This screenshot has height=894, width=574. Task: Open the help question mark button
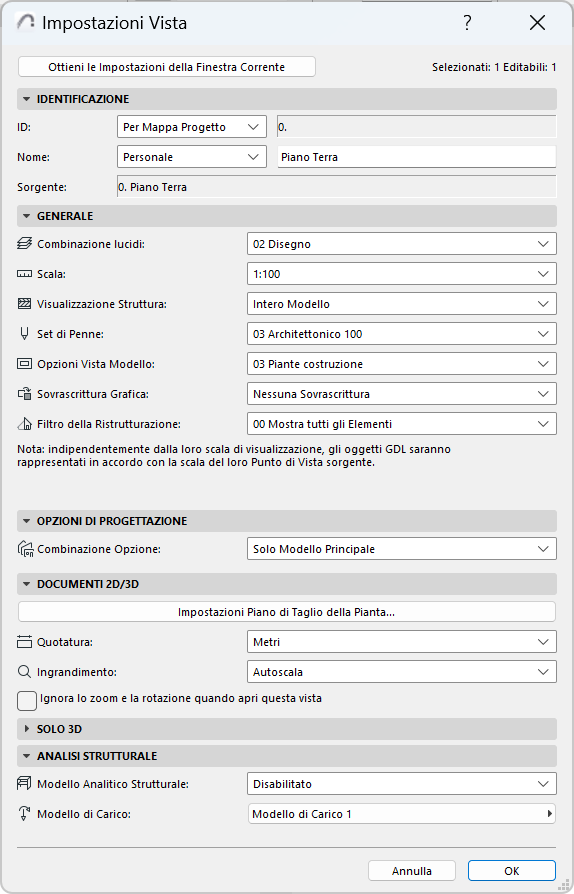(x=467, y=23)
